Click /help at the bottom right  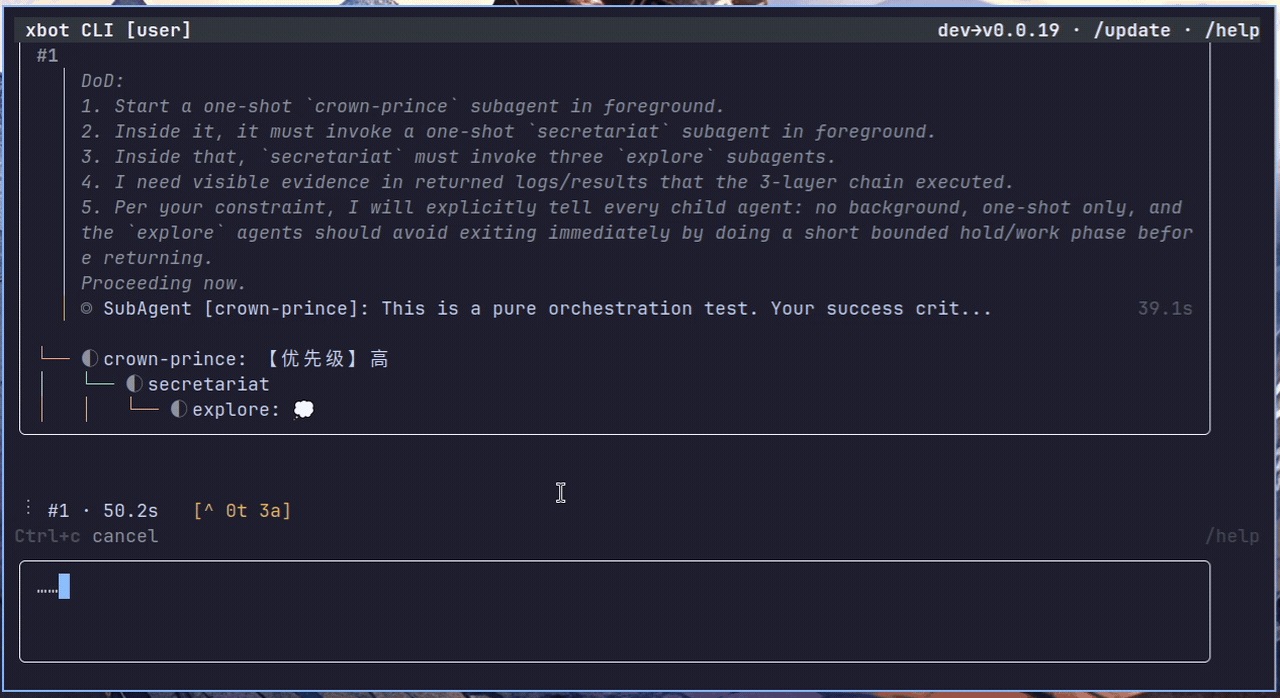[x=1232, y=536]
